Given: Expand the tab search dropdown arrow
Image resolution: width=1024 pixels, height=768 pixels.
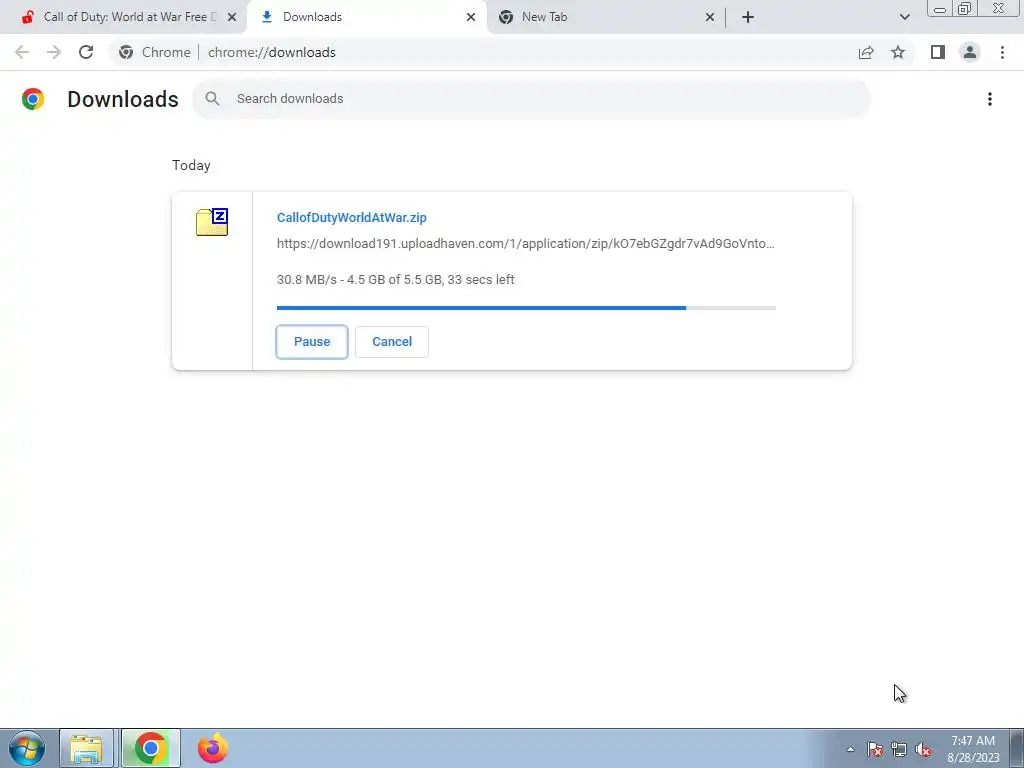Looking at the screenshot, I should click(x=904, y=17).
